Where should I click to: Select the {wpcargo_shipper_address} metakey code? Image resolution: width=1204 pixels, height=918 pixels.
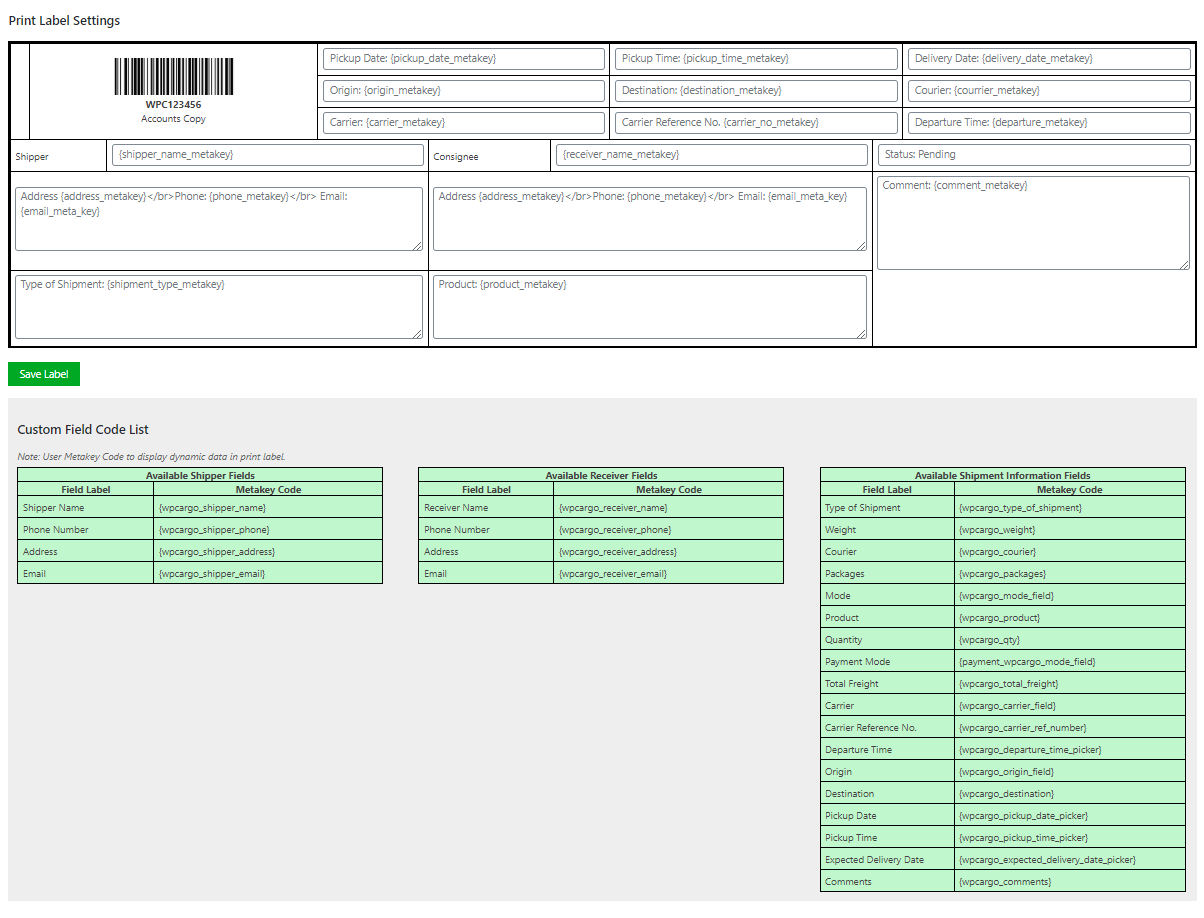click(x=216, y=552)
